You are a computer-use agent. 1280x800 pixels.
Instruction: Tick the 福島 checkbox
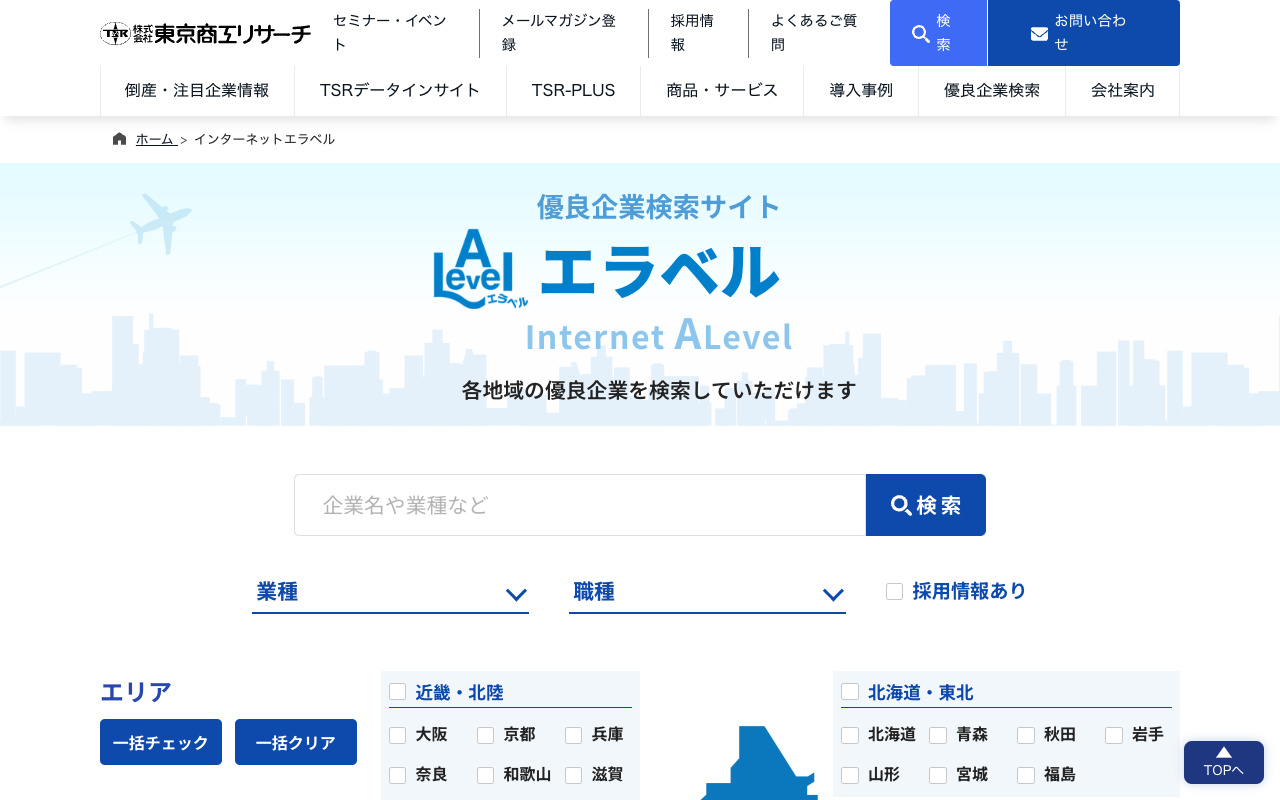tap(1026, 775)
